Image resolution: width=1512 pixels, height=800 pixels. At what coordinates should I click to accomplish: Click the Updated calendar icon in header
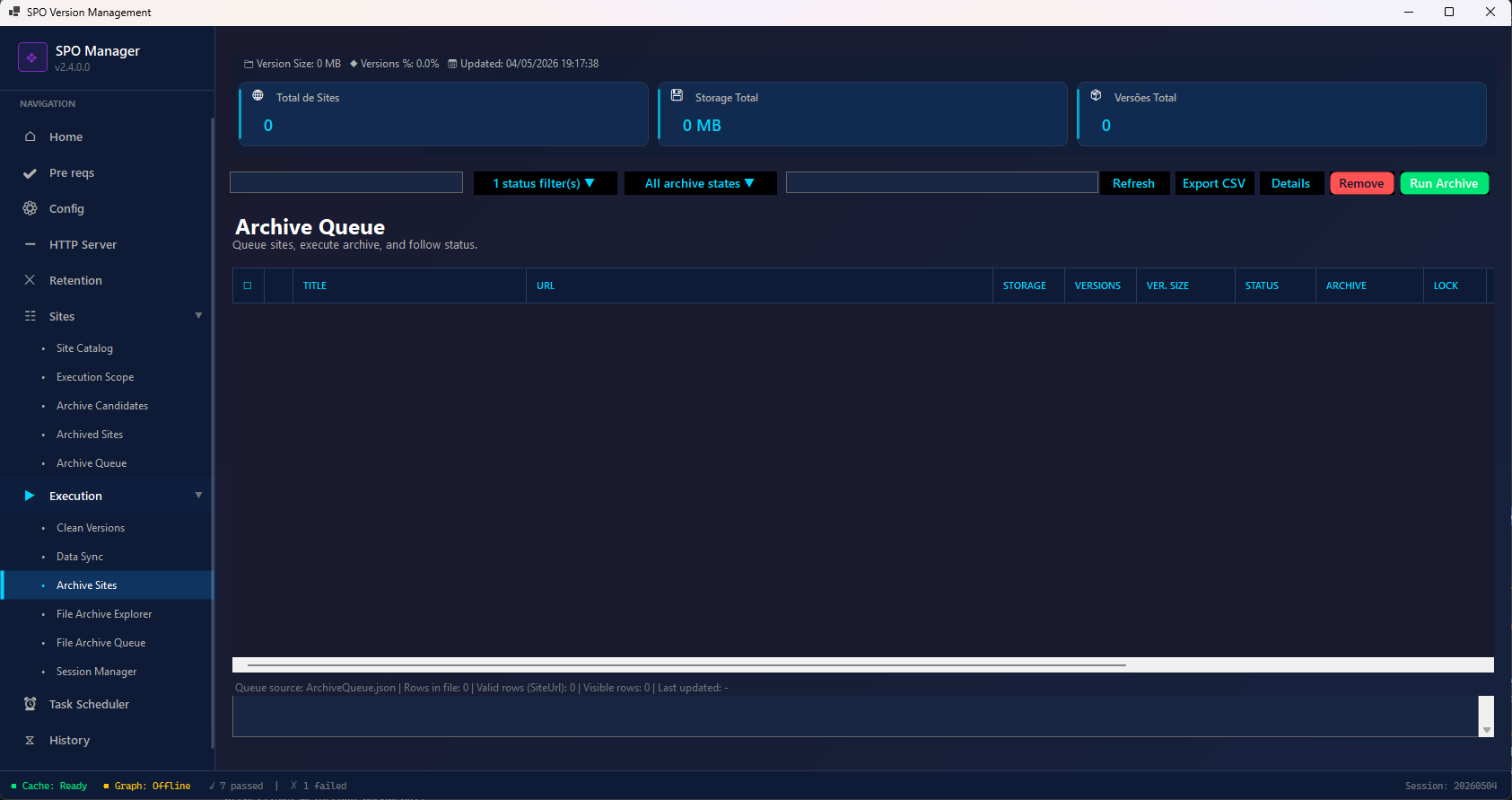pyautogui.click(x=452, y=64)
